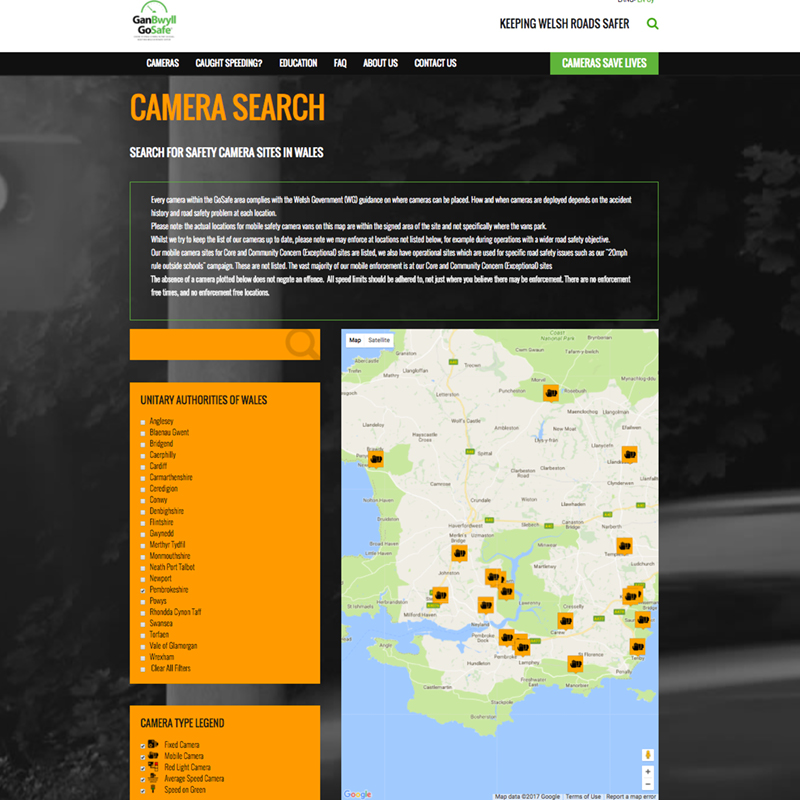Image resolution: width=800 pixels, height=800 pixels.
Task: Open the Cameras menu
Action: click(162, 63)
